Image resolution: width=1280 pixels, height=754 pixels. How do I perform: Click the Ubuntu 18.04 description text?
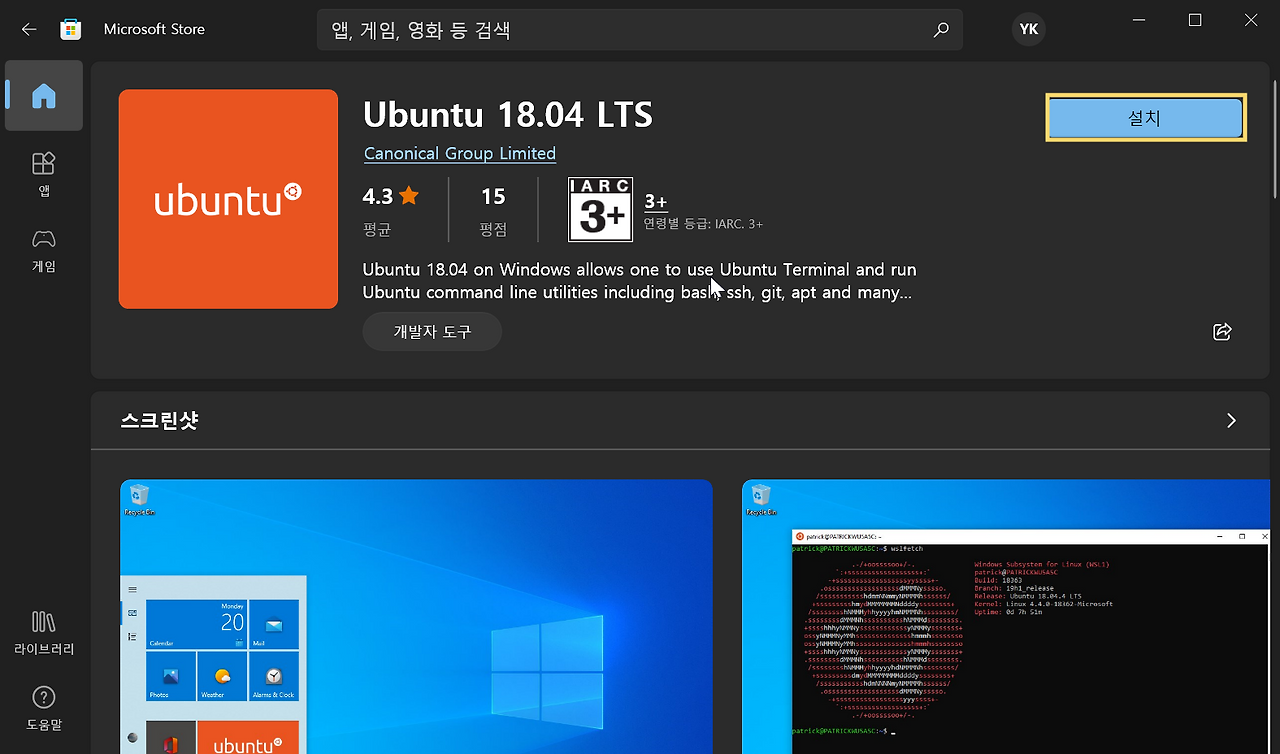point(639,281)
